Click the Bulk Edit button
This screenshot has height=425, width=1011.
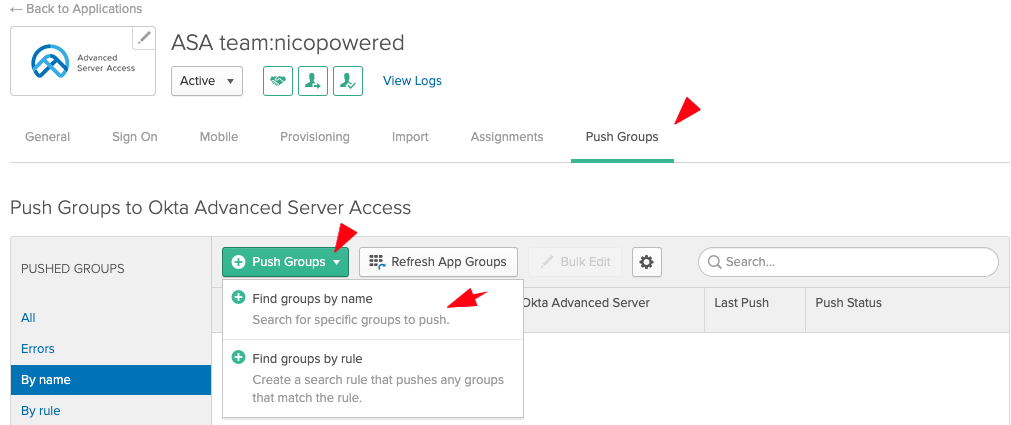coord(575,262)
